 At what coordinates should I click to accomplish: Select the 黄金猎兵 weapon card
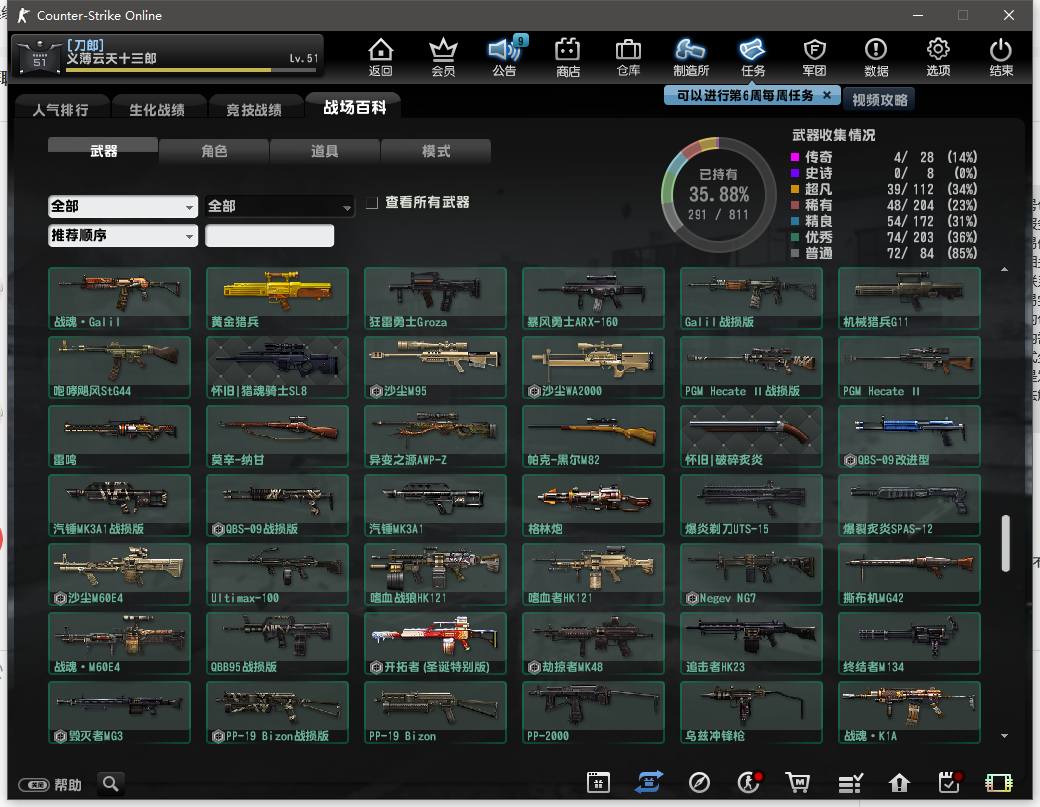coord(277,298)
